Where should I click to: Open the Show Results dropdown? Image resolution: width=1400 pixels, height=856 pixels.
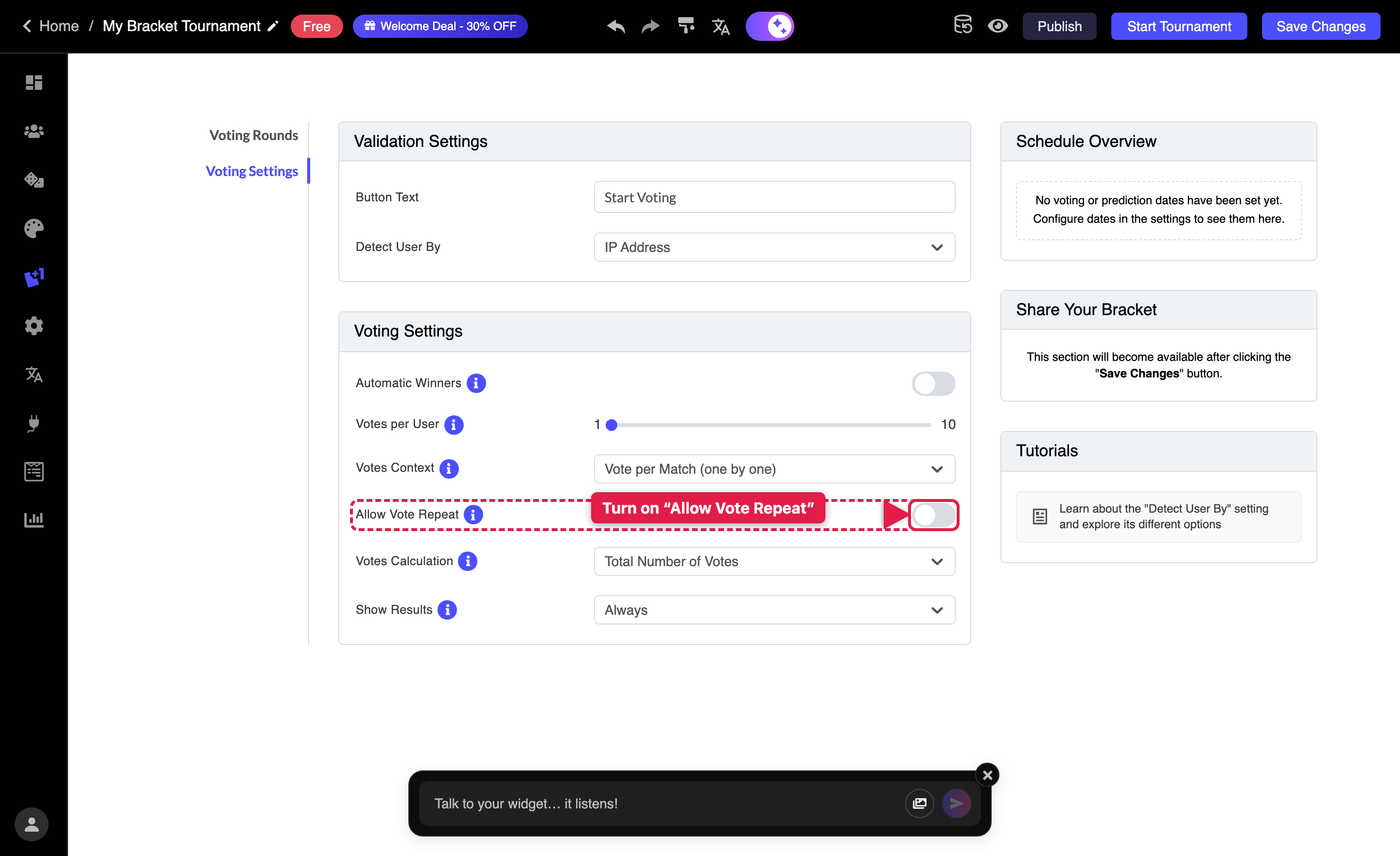774,610
